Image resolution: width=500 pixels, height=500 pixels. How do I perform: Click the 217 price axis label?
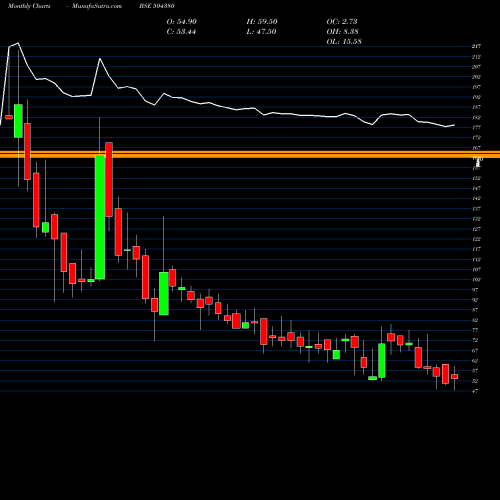pos(476,46)
